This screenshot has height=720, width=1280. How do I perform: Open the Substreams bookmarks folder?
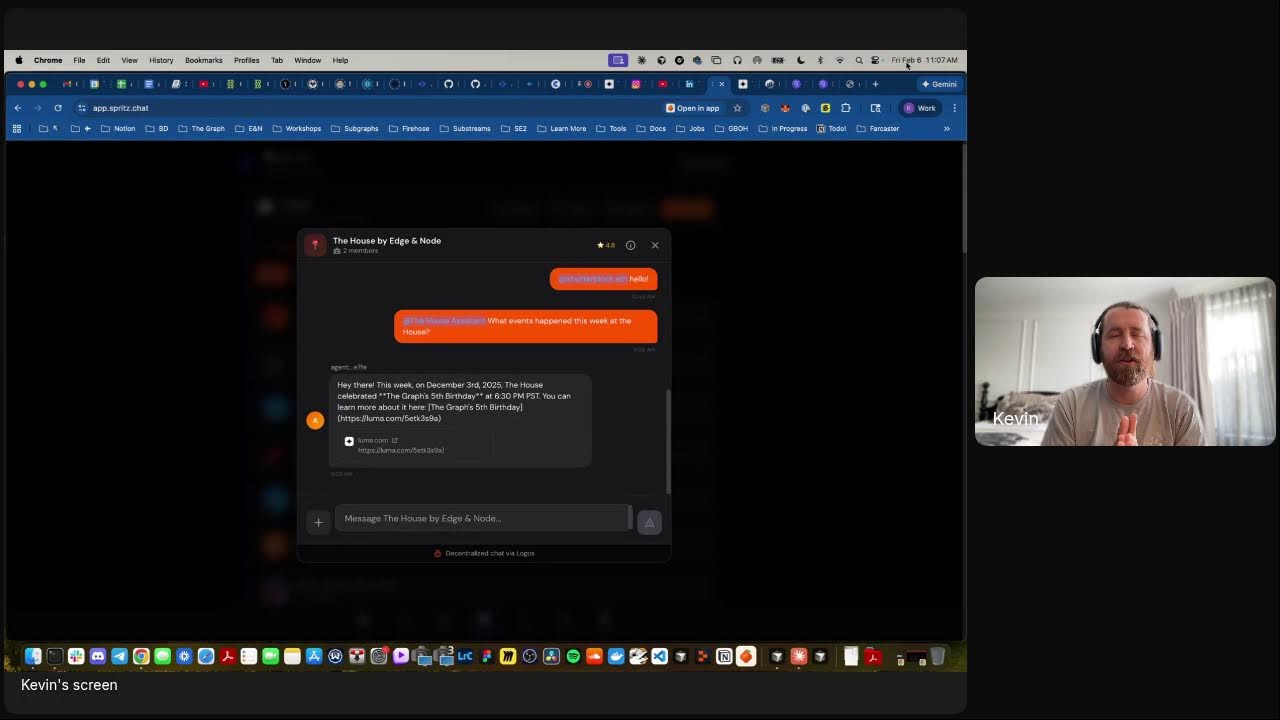click(x=465, y=129)
